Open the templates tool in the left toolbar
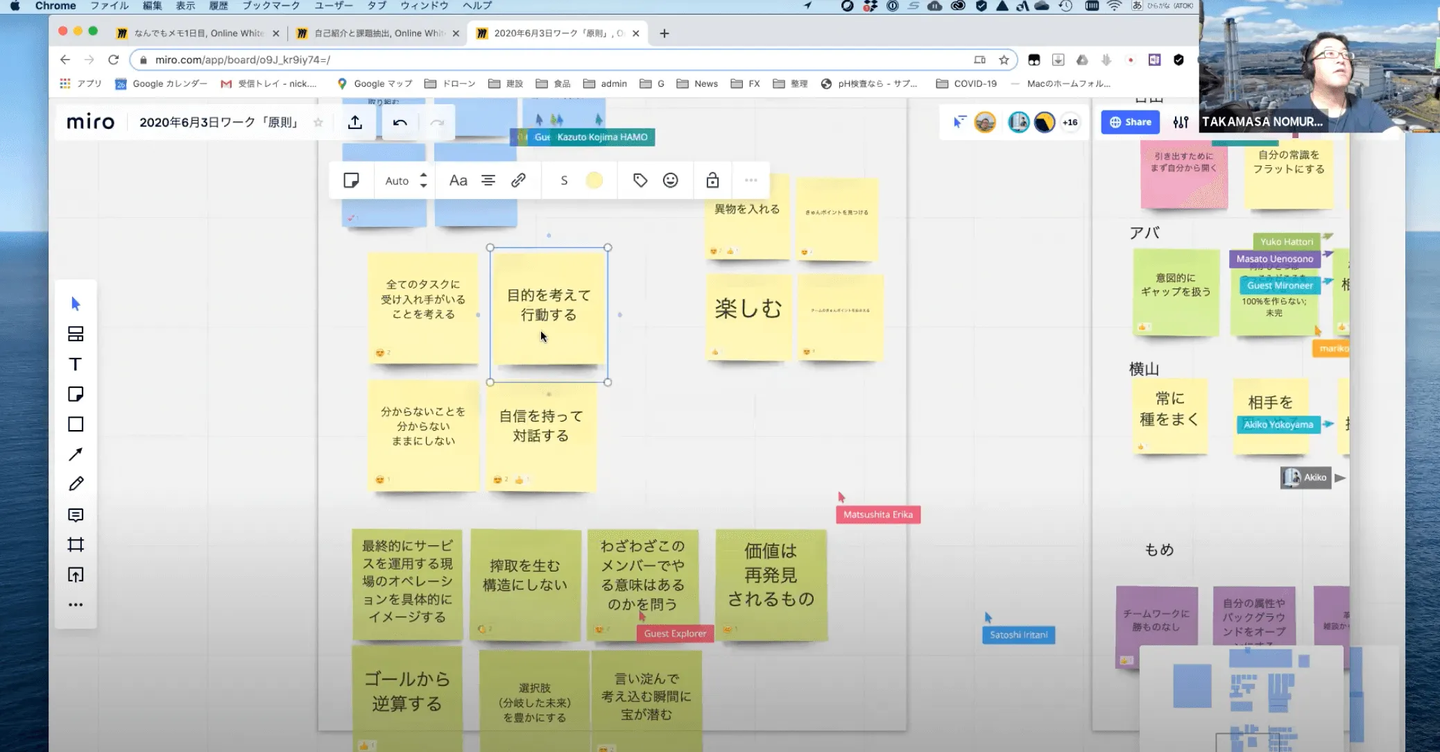The height and width of the screenshot is (752, 1440). pyautogui.click(x=75, y=334)
